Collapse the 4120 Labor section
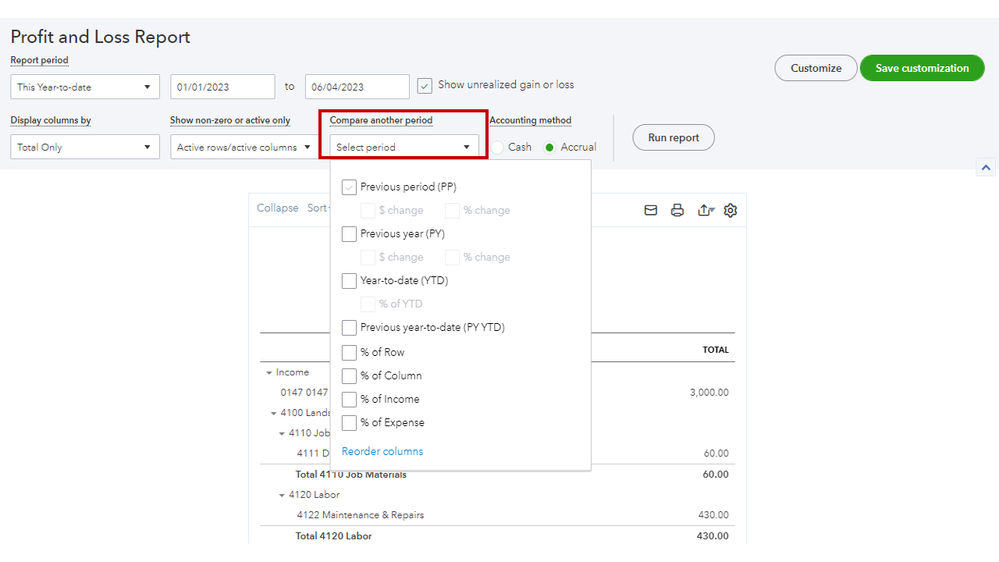Viewport: 999px width, 562px height. pyautogui.click(x=282, y=495)
